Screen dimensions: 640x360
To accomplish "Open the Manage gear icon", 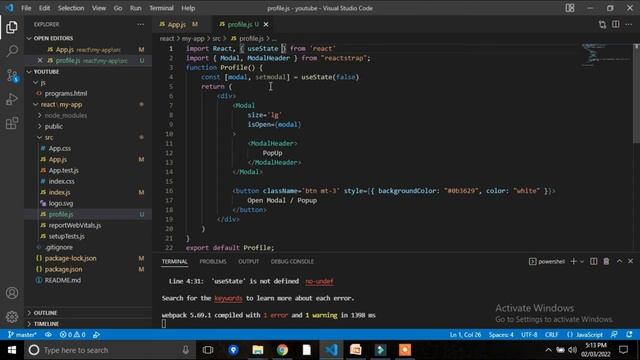I will pos(12,316).
